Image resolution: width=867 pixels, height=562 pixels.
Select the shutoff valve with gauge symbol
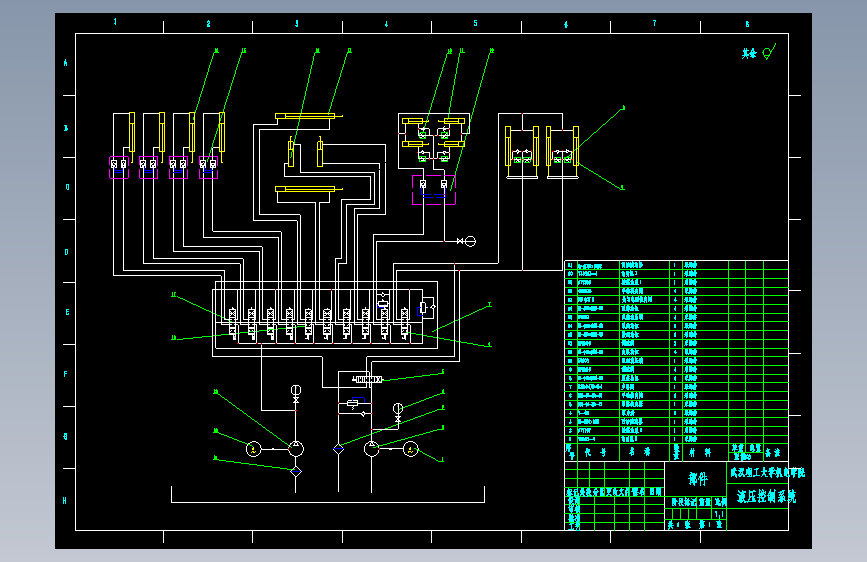click(466, 241)
